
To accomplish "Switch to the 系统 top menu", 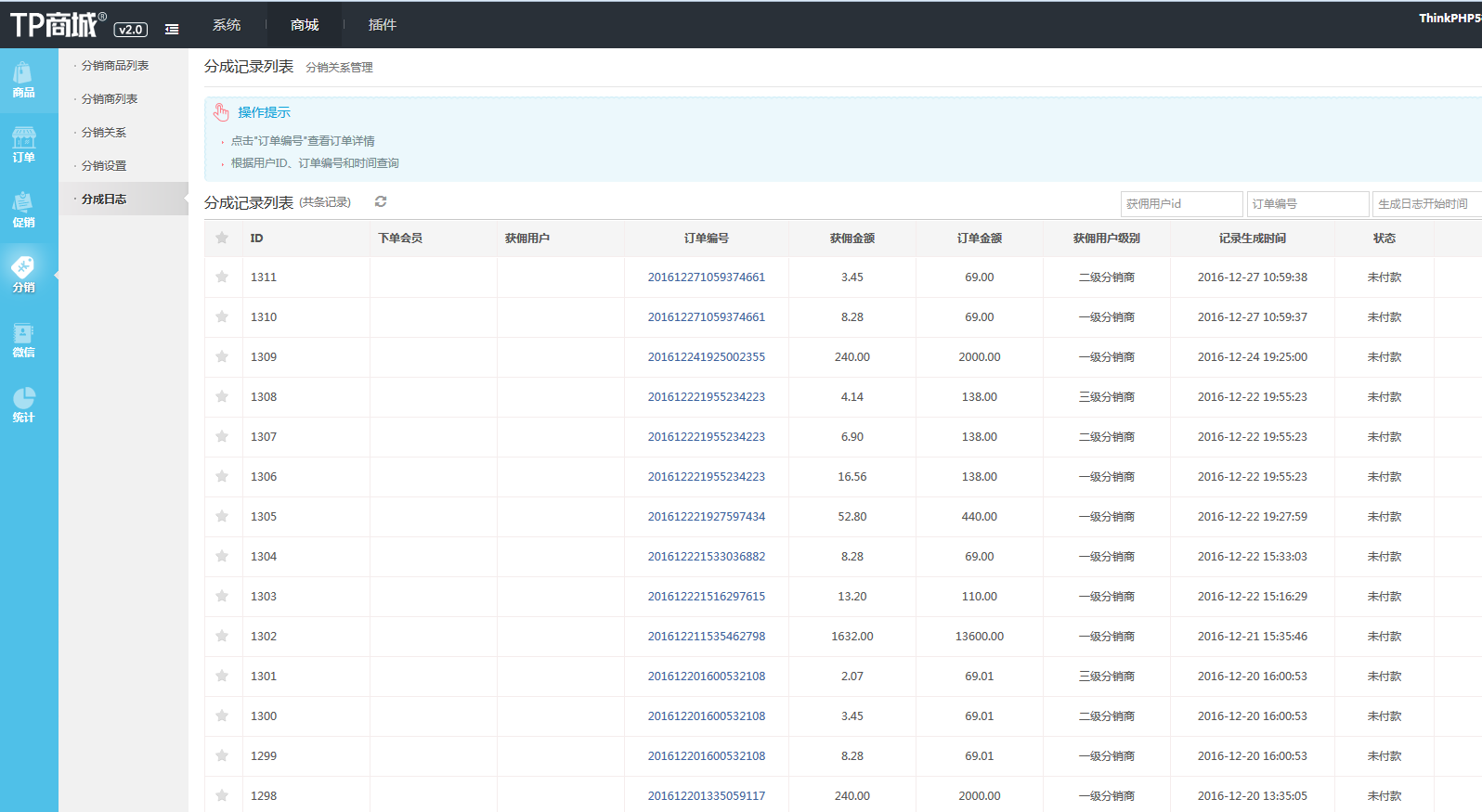I will pyautogui.click(x=227, y=25).
